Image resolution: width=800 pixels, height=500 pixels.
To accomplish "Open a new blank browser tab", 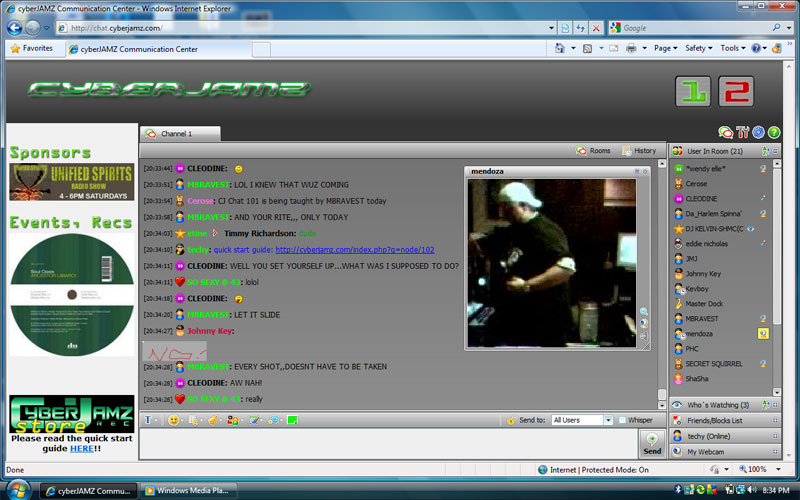I will (x=261, y=49).
